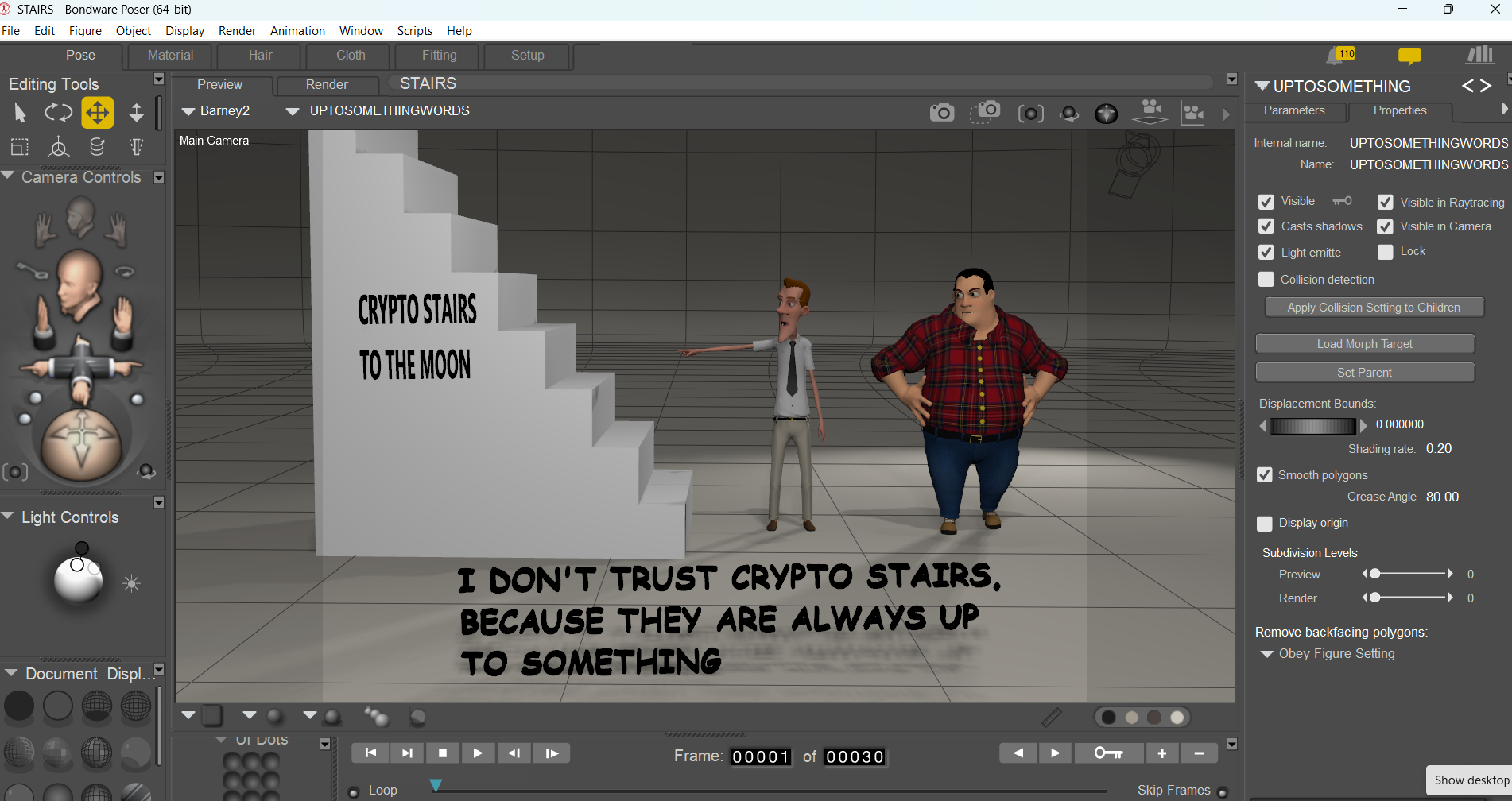Toggle the Visible checkbox
This screenshot has width=1512, height=801.
(1266, 202)
